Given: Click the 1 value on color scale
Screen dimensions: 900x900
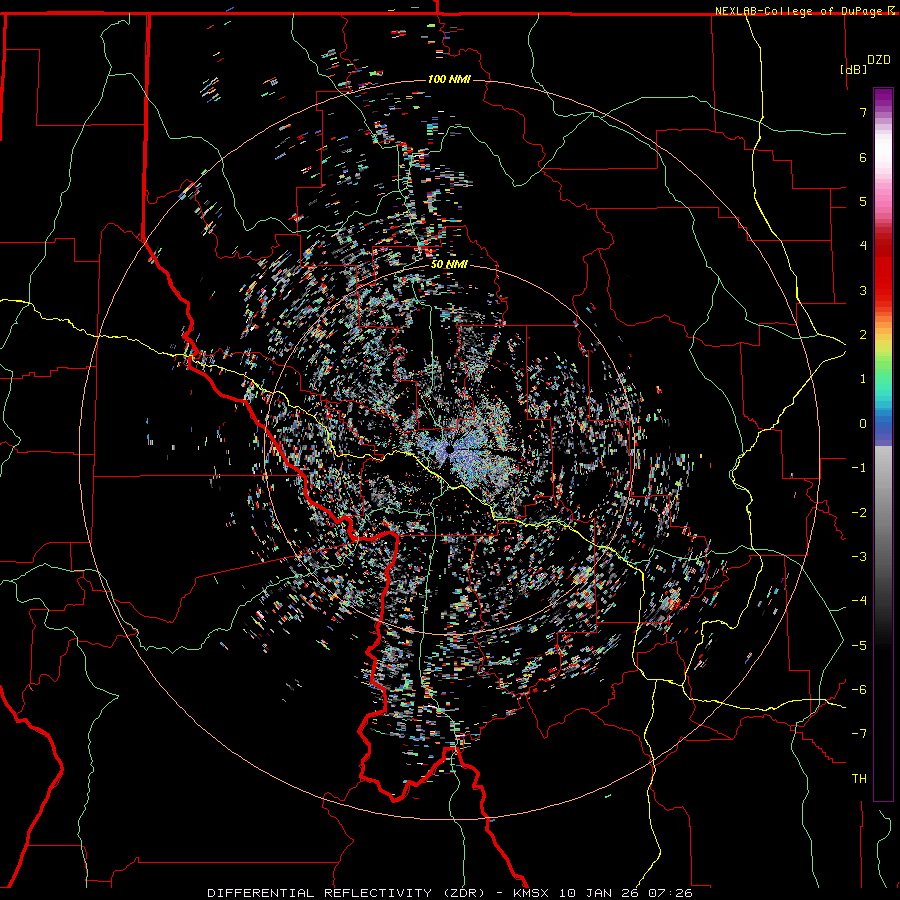Looking at the screenshot, I should [863, 379].
